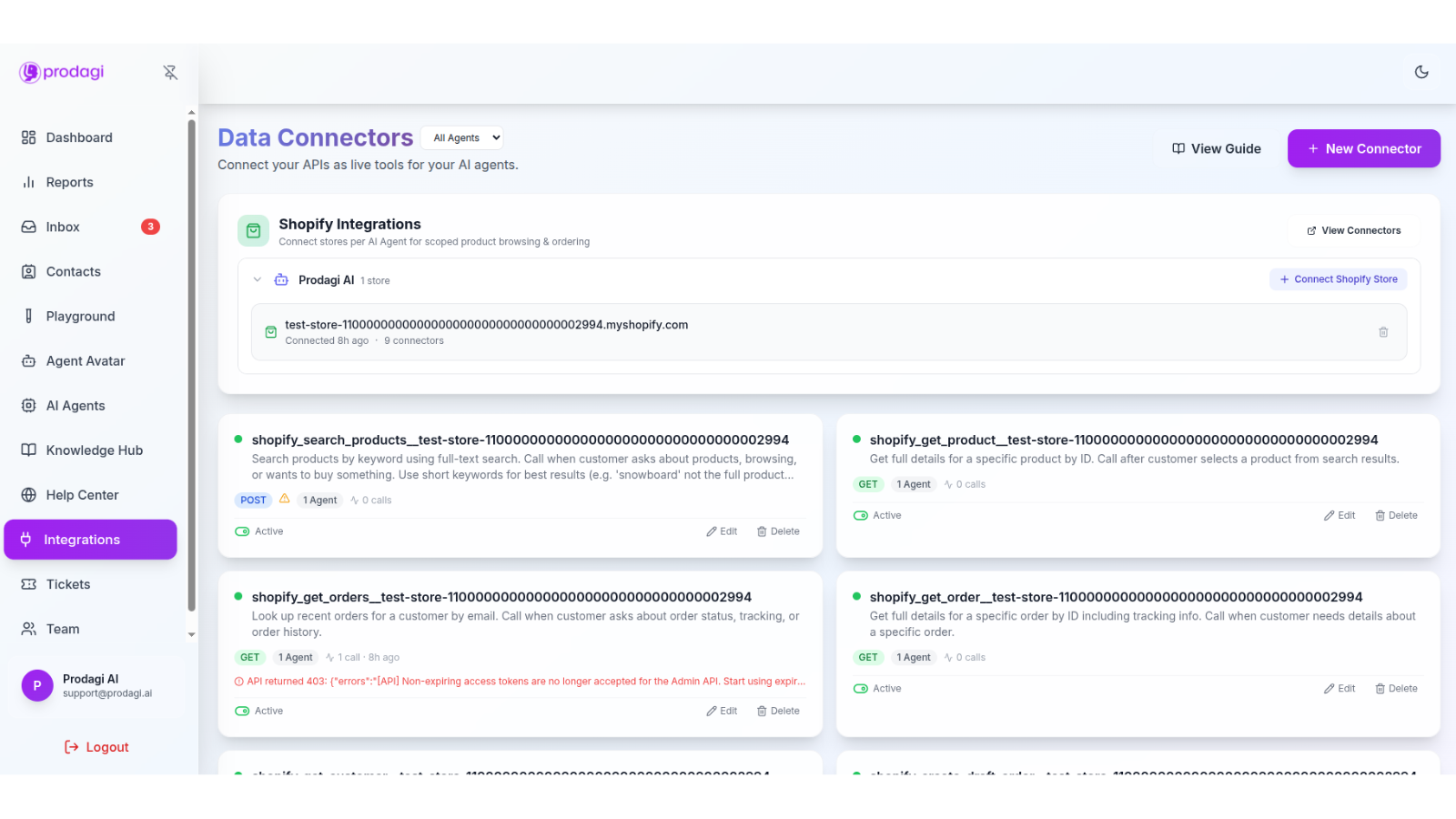The image size is (1456, 819).
Task: Delete the connected test-store Shopify store
Action: (x=1383, y=332)
